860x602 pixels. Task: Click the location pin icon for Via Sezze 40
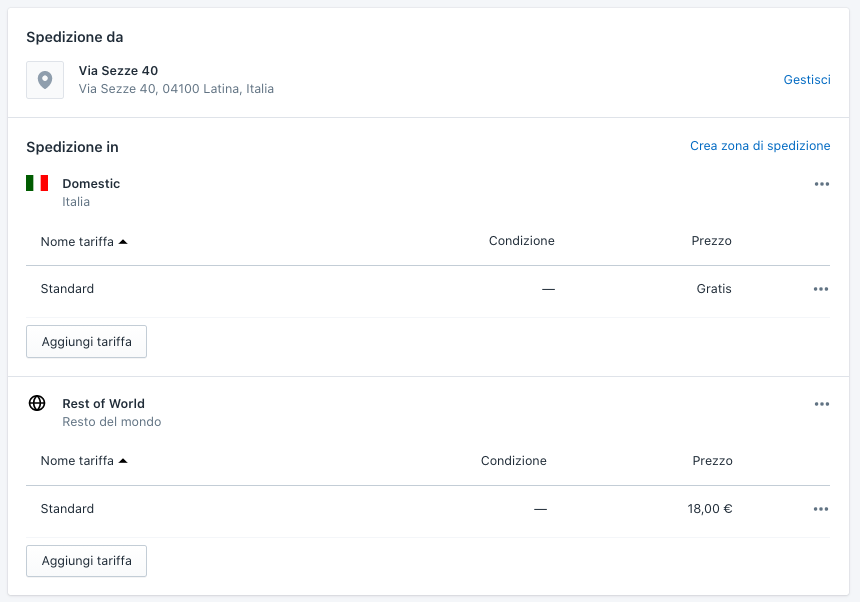pyautogui.click(x=45, y=80)
